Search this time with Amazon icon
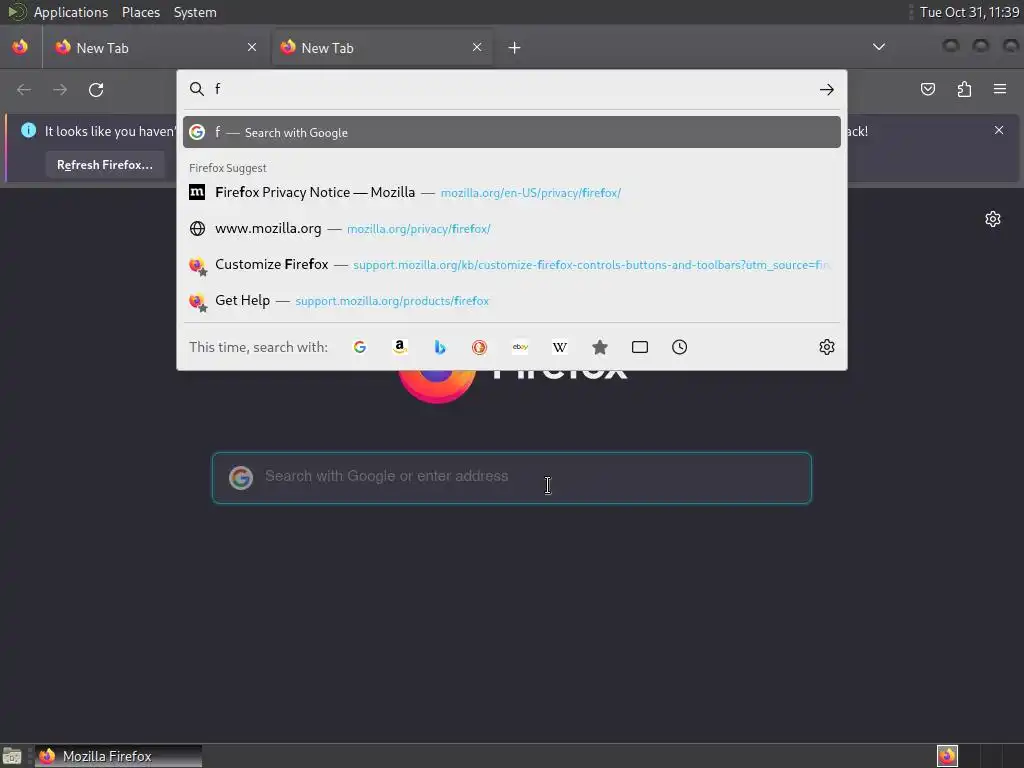 (x=400, y=347)
